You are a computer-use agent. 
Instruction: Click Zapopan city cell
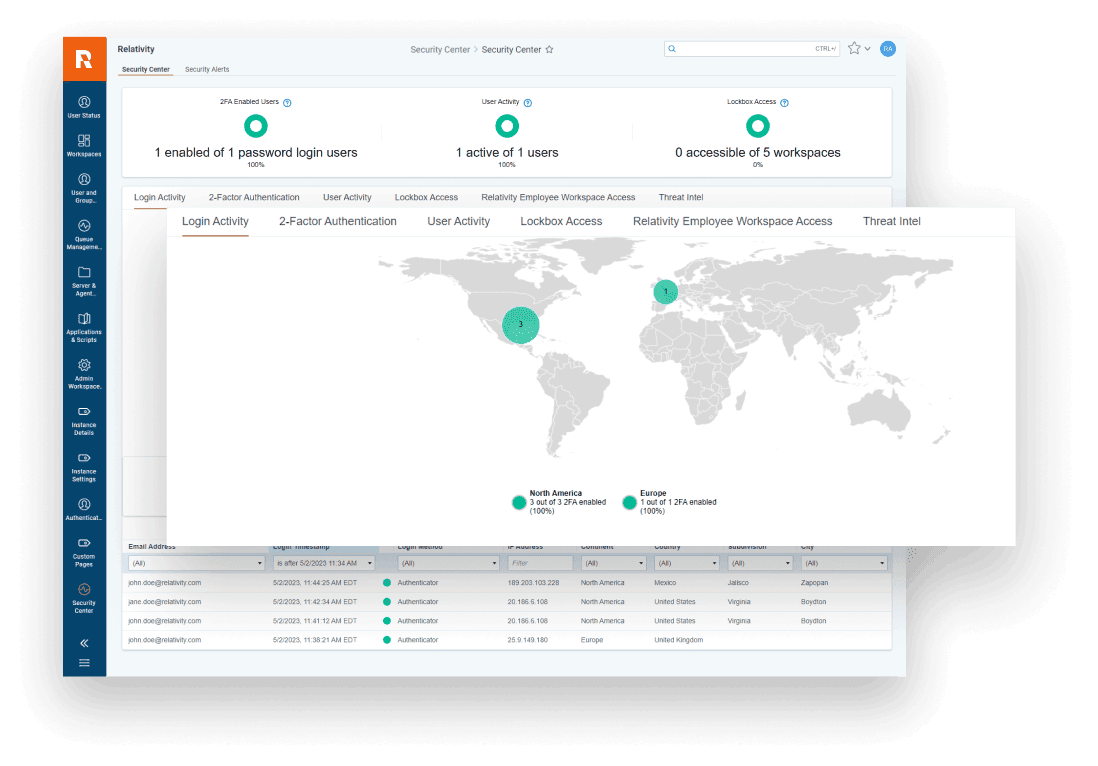(x=814, y=583)
